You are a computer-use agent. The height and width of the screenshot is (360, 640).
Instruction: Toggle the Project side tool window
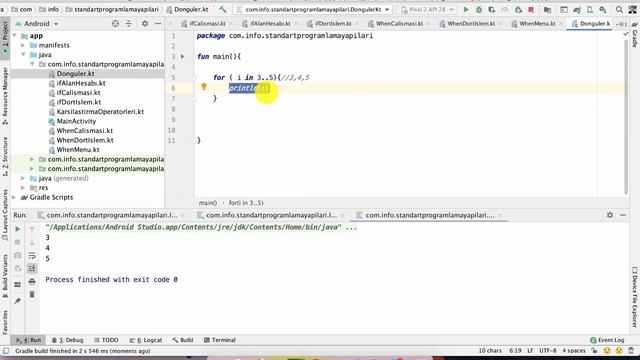[5, 38]
